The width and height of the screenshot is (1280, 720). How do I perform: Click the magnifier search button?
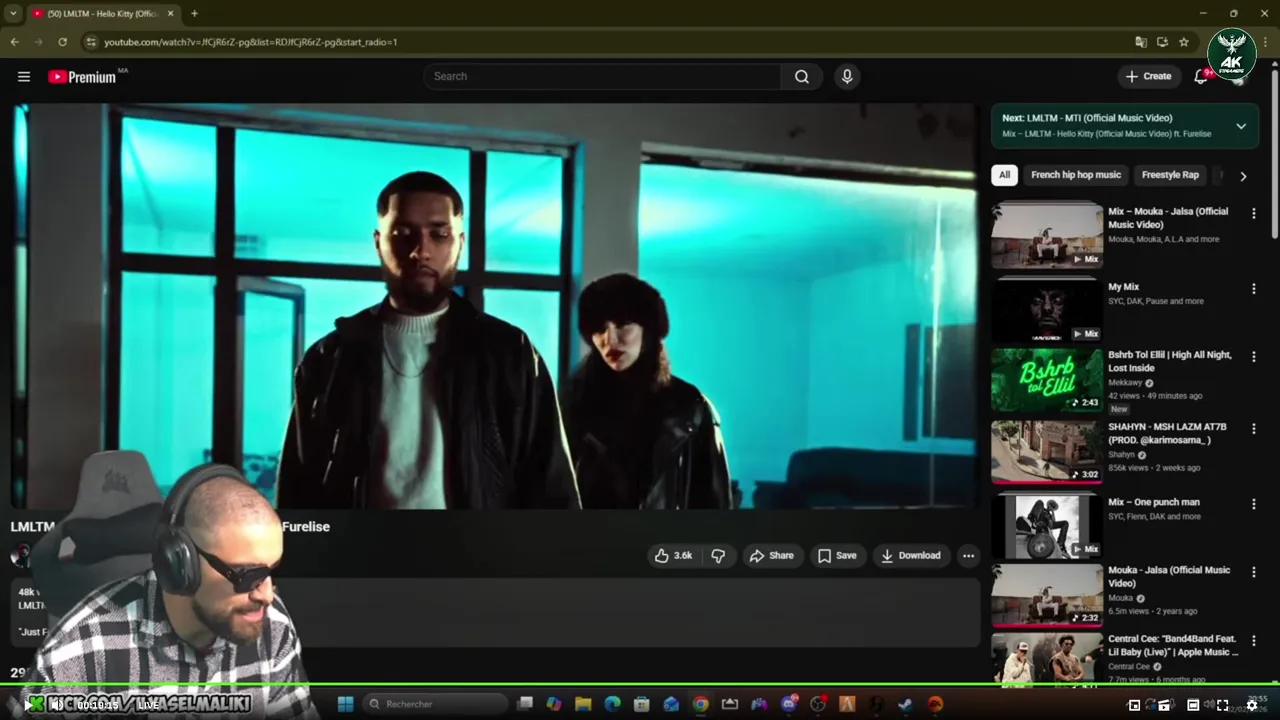(802, 77)
